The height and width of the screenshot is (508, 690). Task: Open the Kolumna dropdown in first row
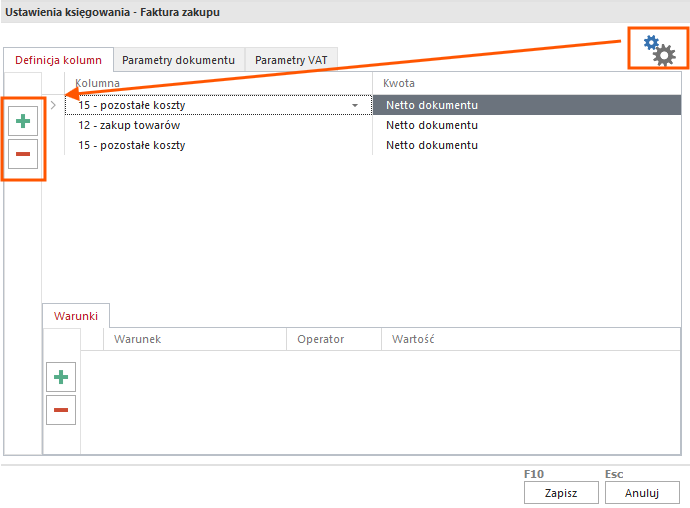[355, 105]
